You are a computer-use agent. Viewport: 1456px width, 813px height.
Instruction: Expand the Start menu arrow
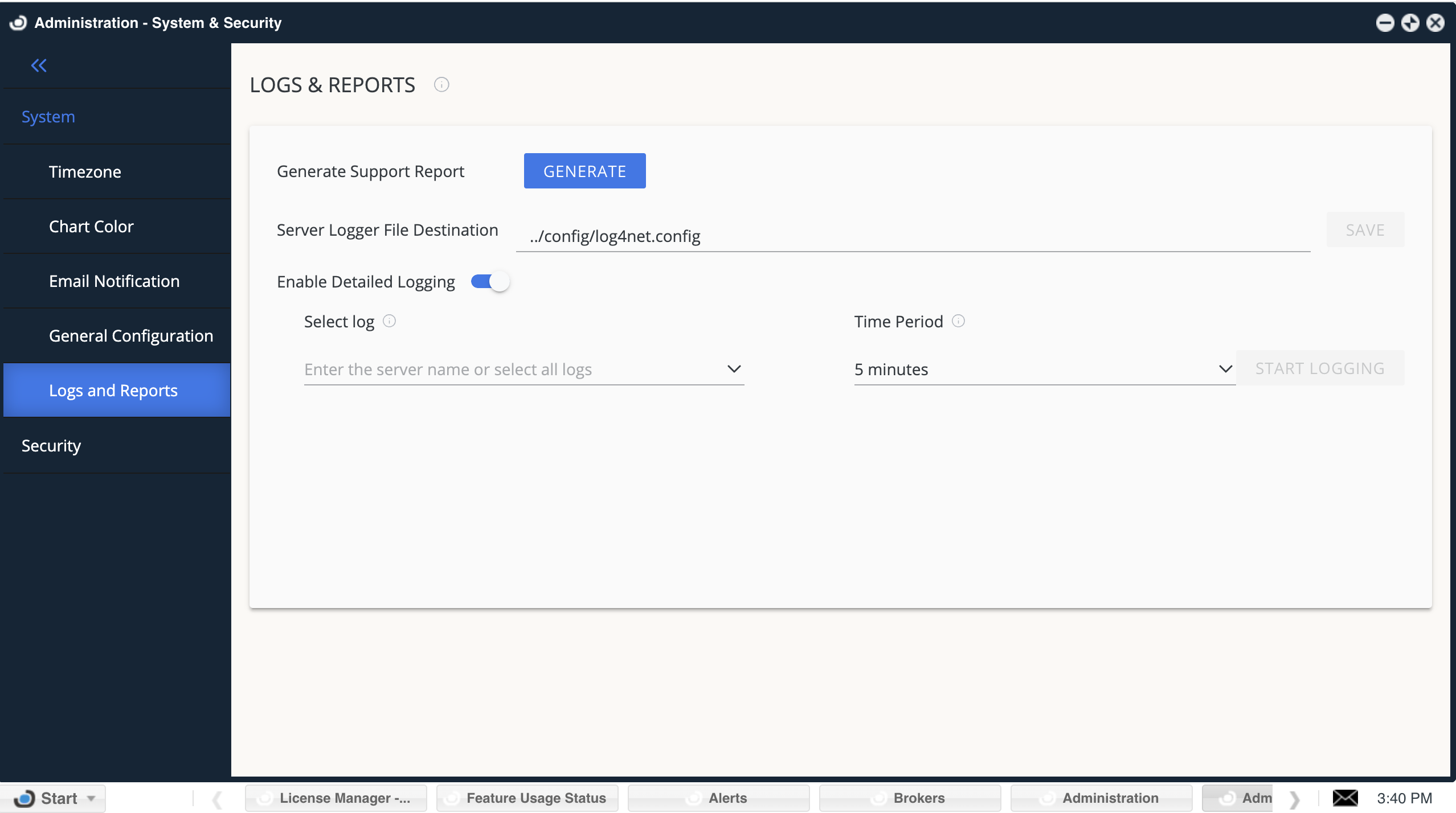(91, 798)
